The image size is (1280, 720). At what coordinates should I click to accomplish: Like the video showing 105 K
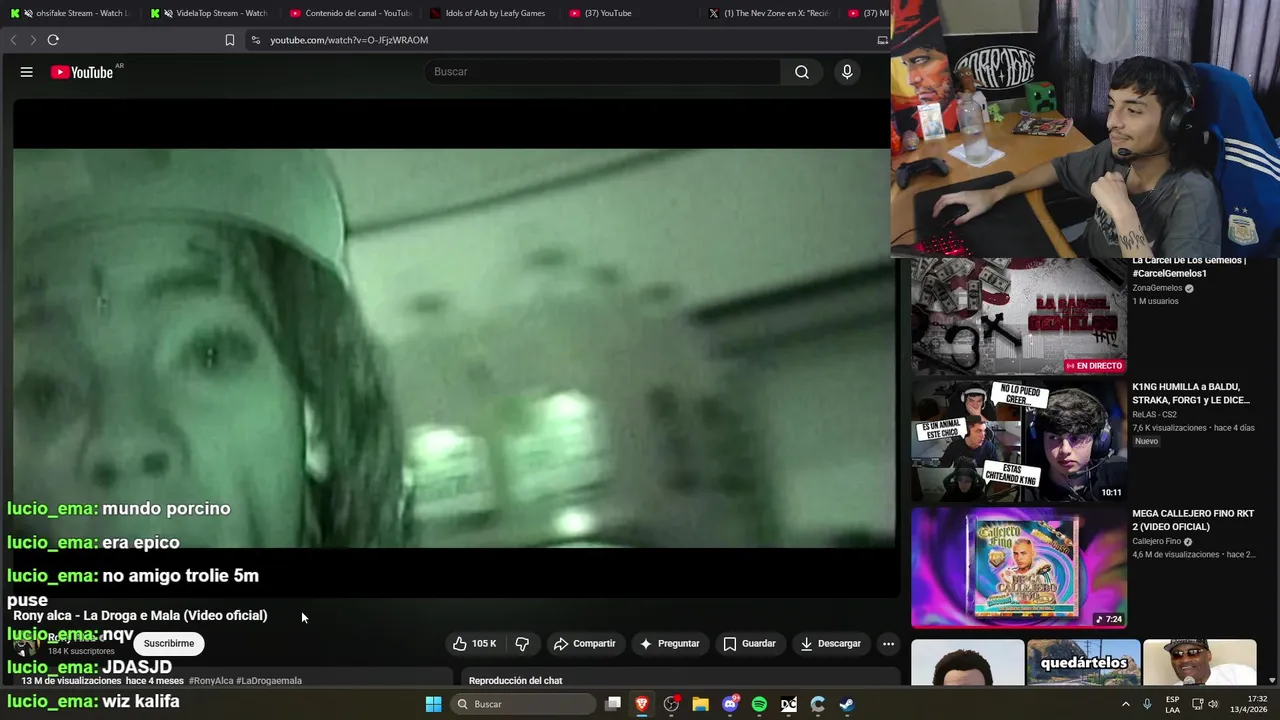pos(475,644)
